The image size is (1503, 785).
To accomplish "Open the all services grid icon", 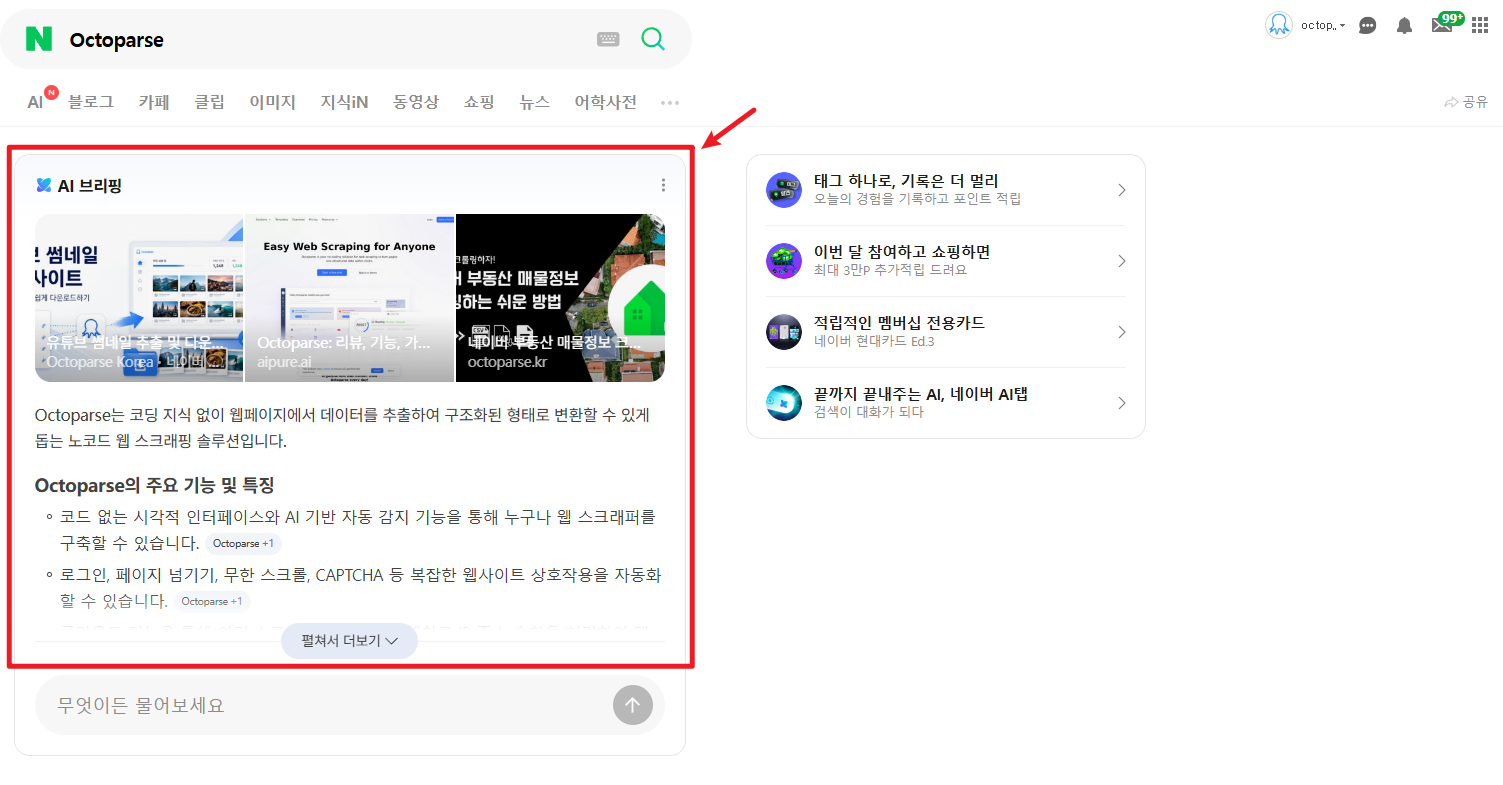I will (x=1480, y=25).
